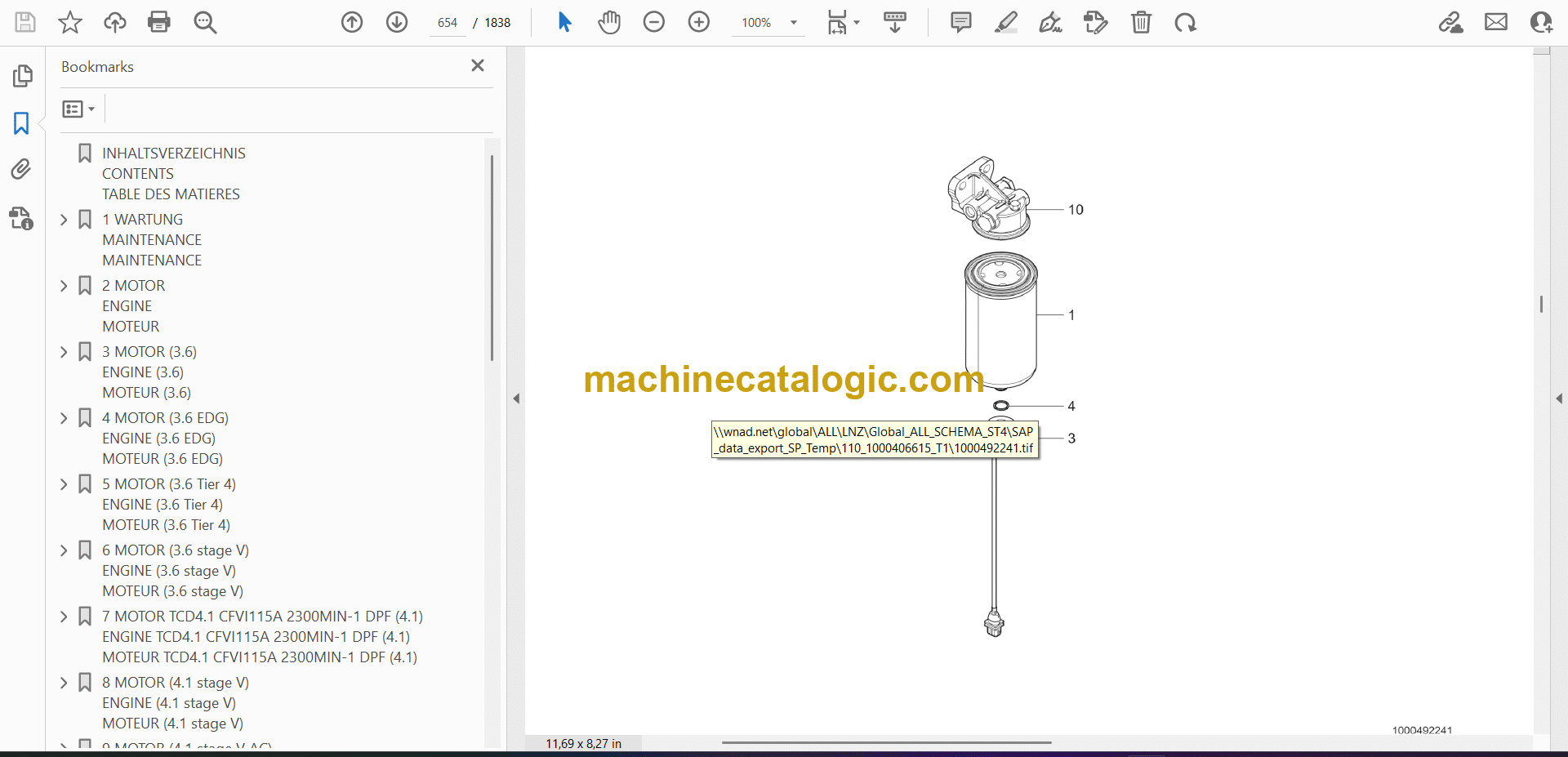1568x757 pixels.
Task: Select the Hand pan tool
Action: pos(608,22)
